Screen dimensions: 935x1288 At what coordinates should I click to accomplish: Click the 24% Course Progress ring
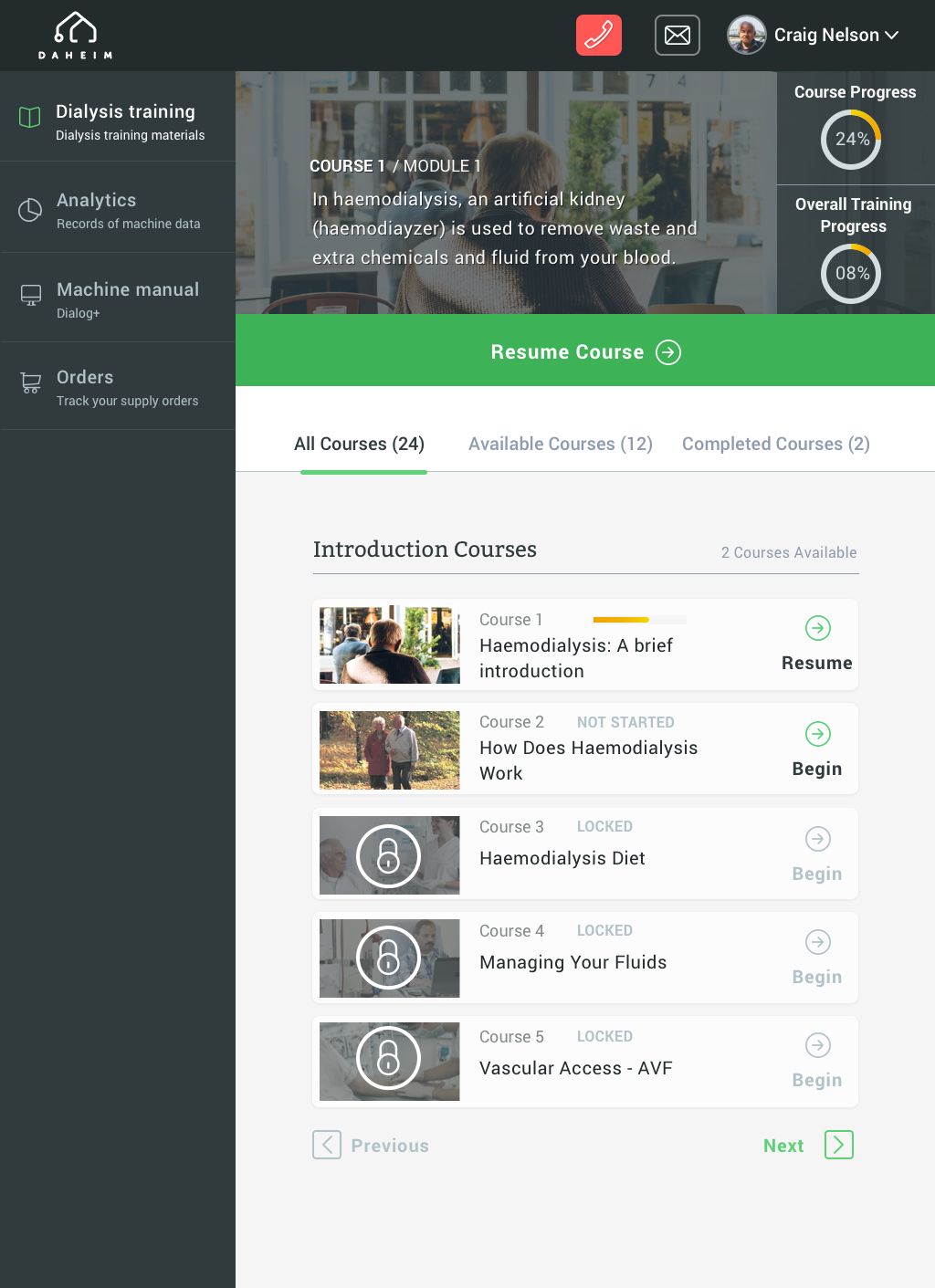coord(851,139)
